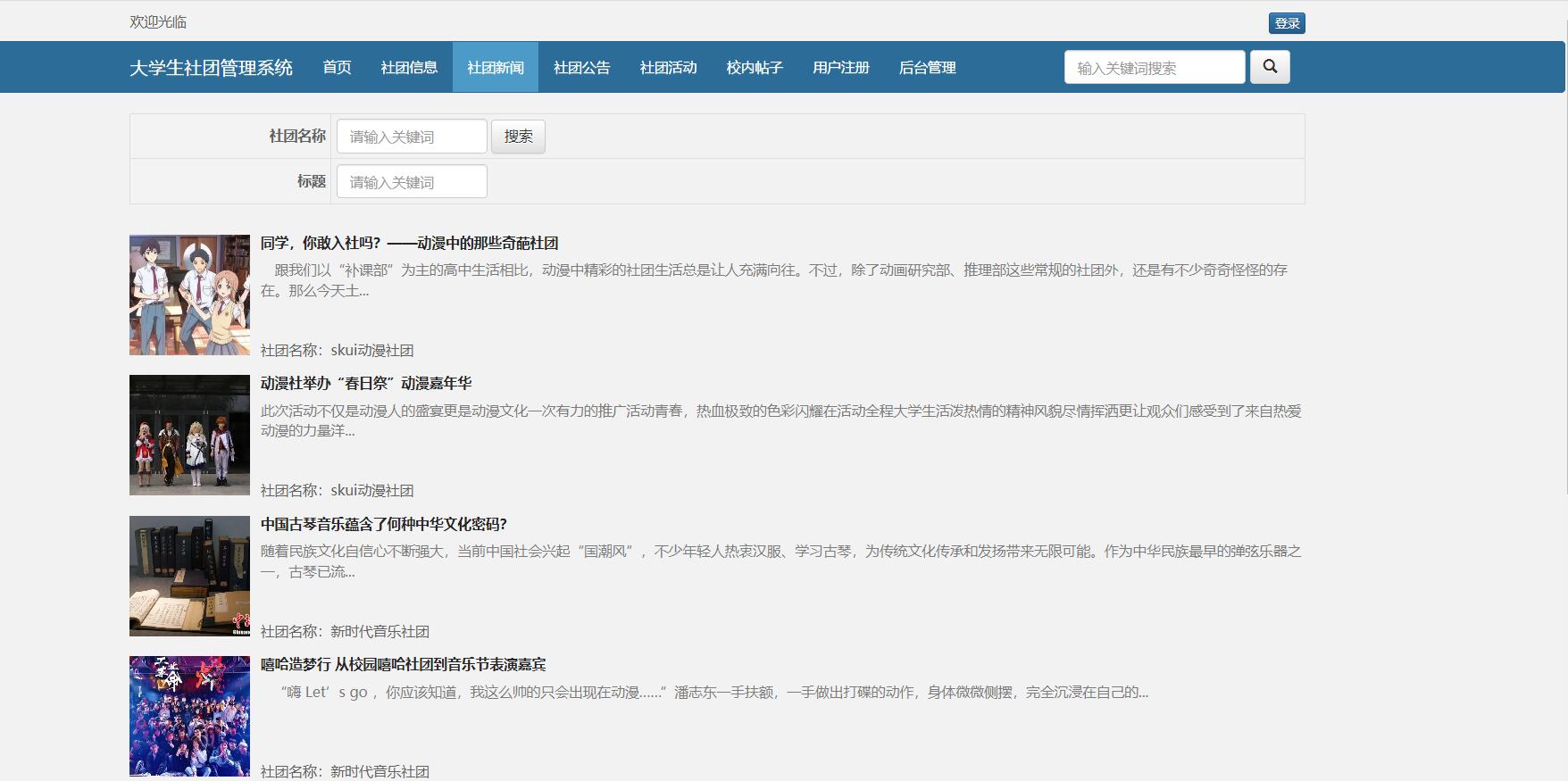The image size is (1568, 781).
Task: Go to 社团信息 in navigation bar
Action: (409, 67)
